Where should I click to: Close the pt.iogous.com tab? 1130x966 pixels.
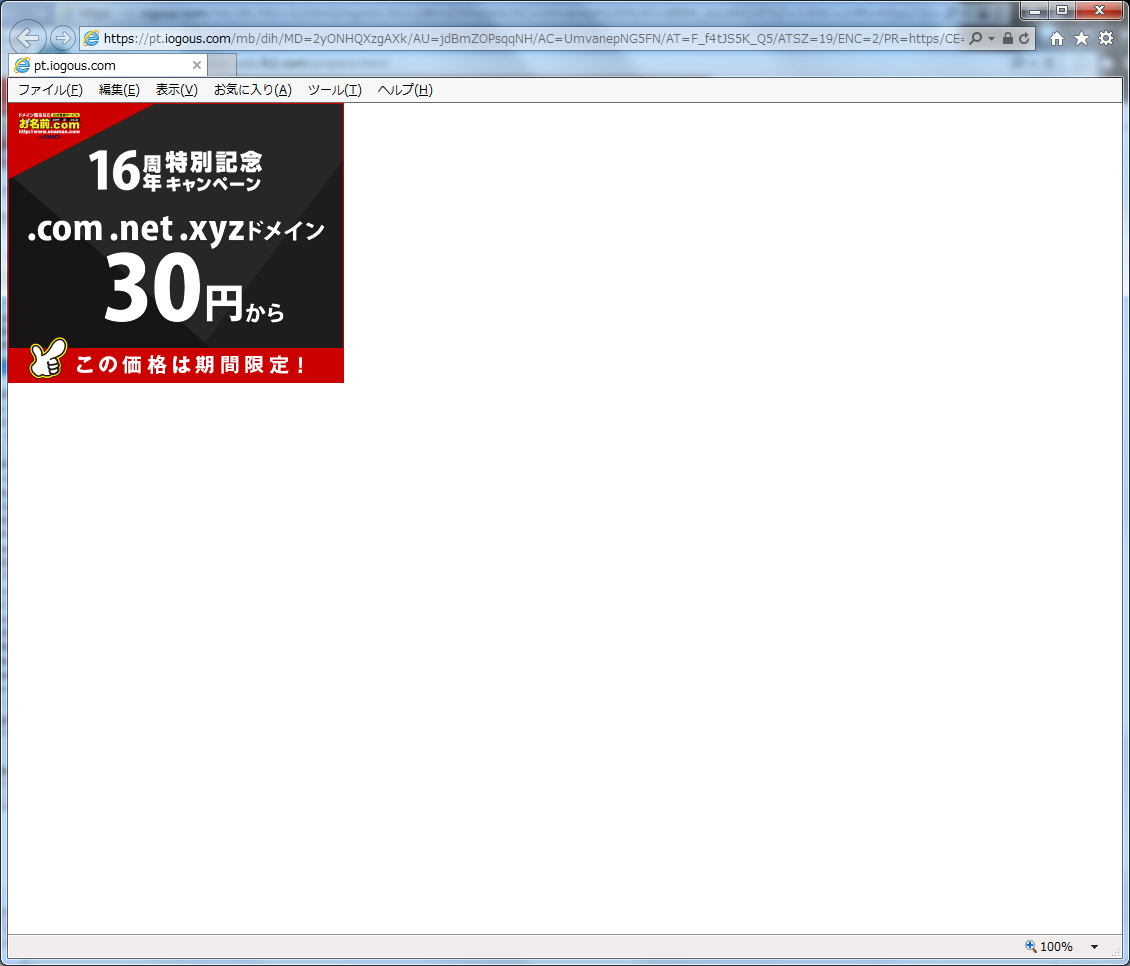click(x=197, y=65)
